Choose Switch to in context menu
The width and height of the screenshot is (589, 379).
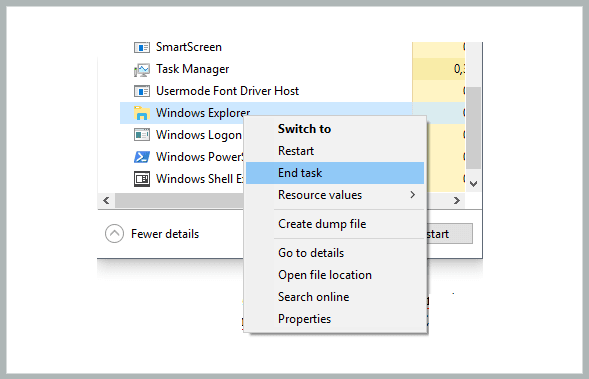(x=335, y=129)
